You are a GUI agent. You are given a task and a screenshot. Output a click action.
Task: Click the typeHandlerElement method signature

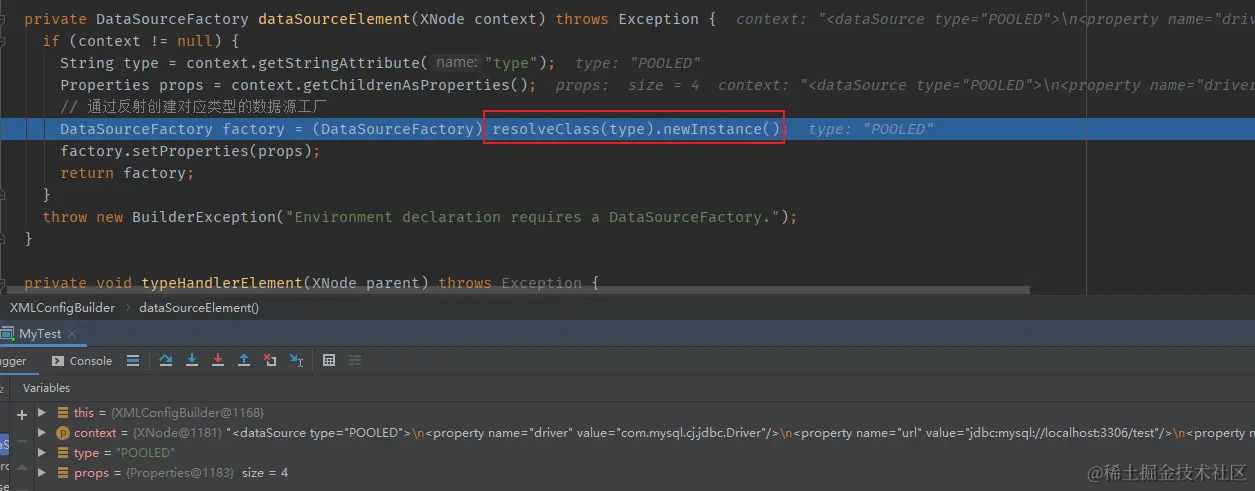click(312, 283)
